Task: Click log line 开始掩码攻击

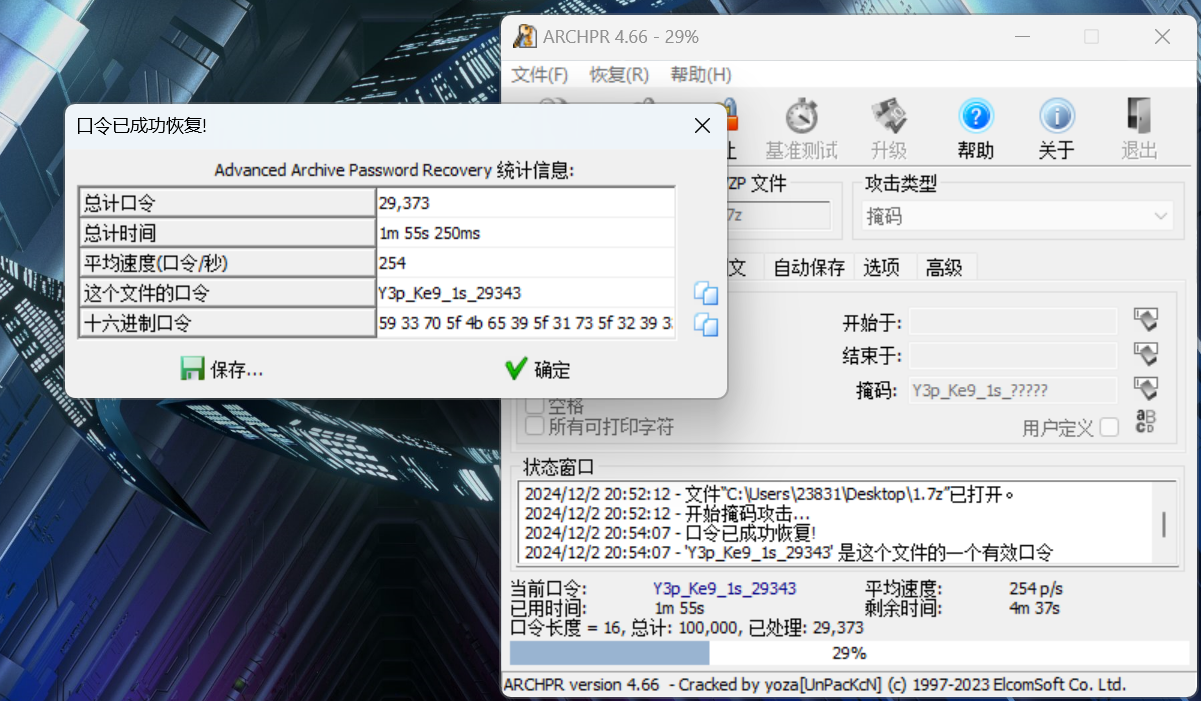Action: 668,514
